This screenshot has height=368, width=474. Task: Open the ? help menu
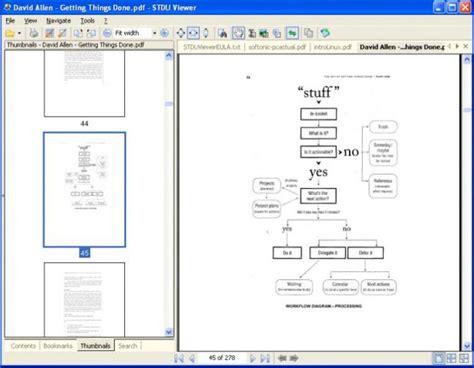click(105, 21)
